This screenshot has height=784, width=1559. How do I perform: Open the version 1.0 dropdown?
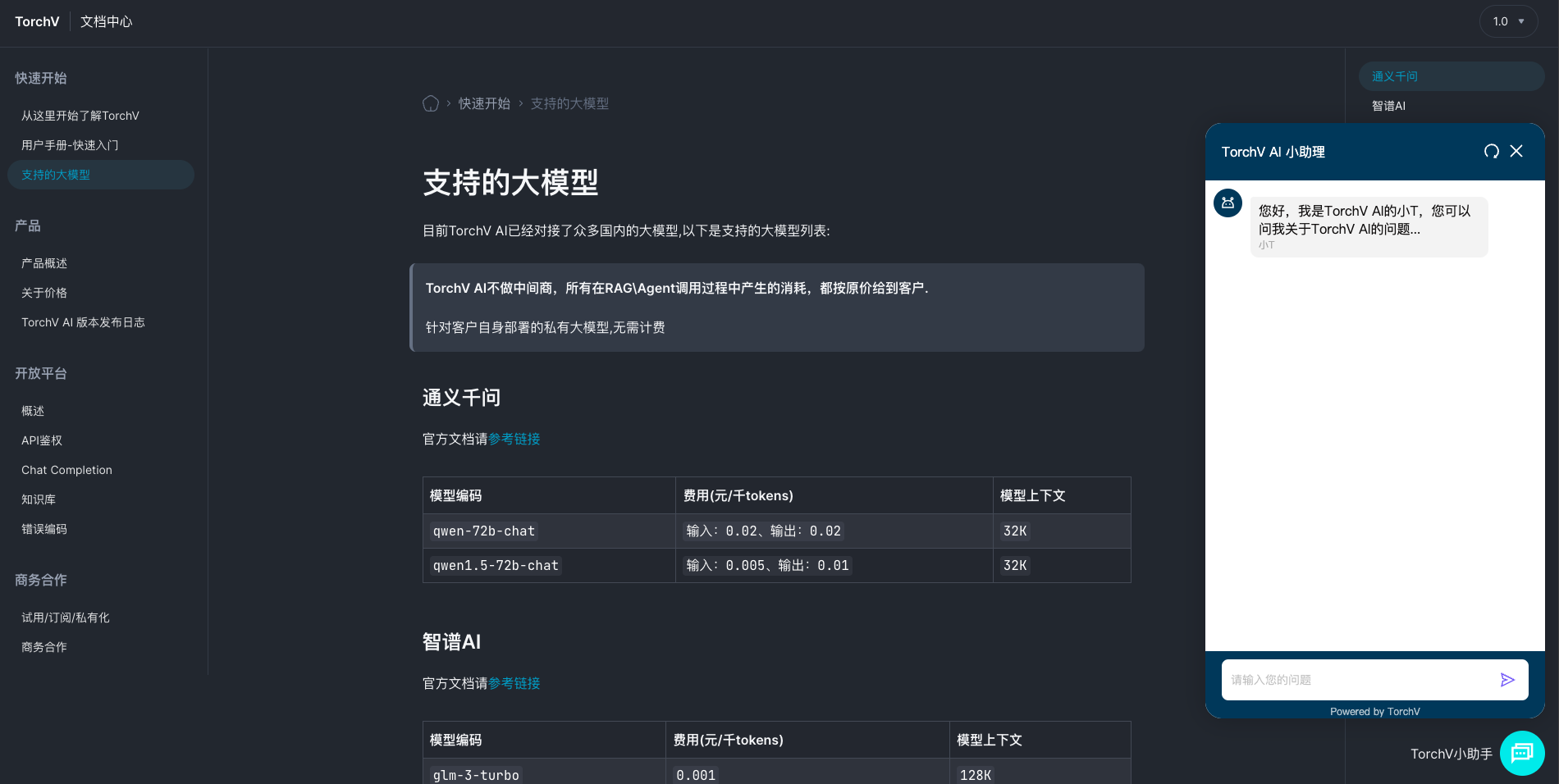(x=1508, y=21)
